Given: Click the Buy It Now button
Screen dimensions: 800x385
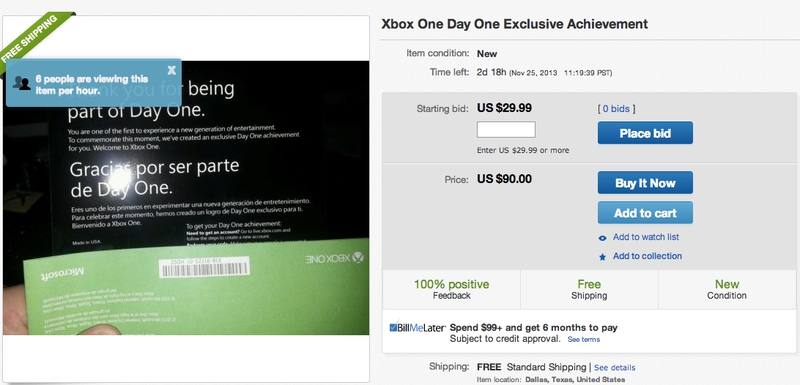Looking at the screenshot, I should click(x=645, y=183).
